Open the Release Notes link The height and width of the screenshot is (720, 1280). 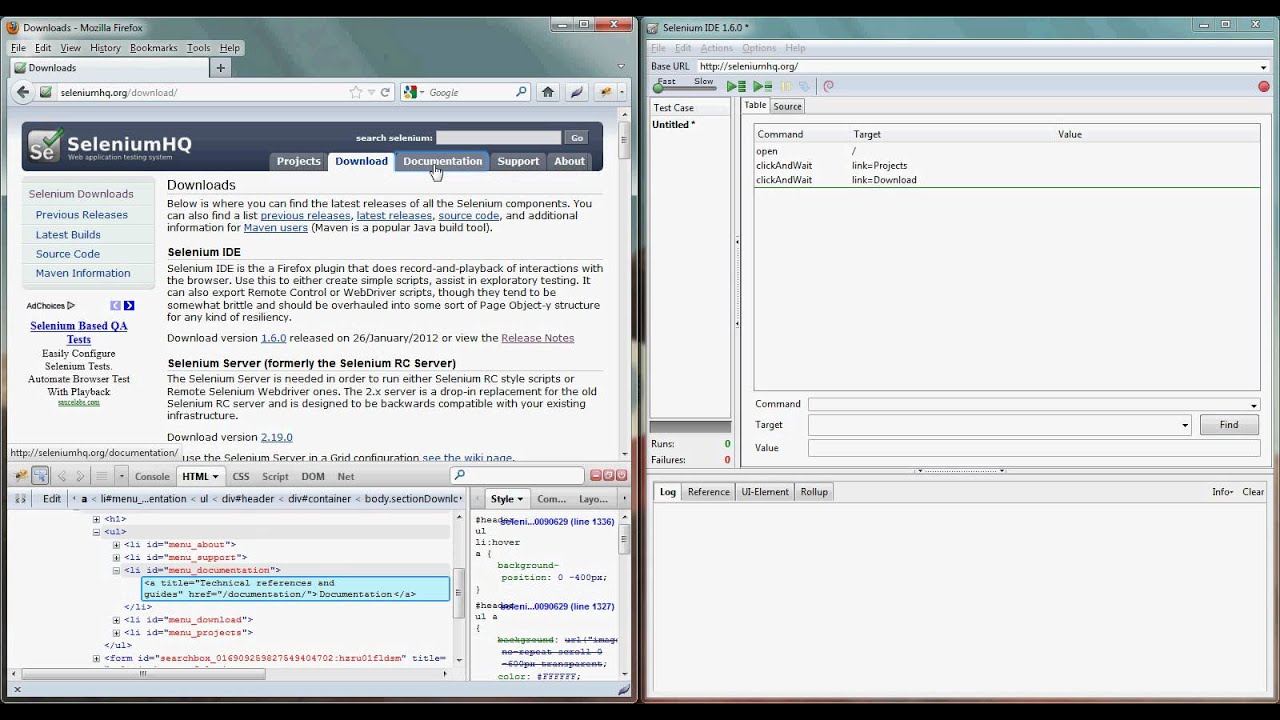[537, 338]
